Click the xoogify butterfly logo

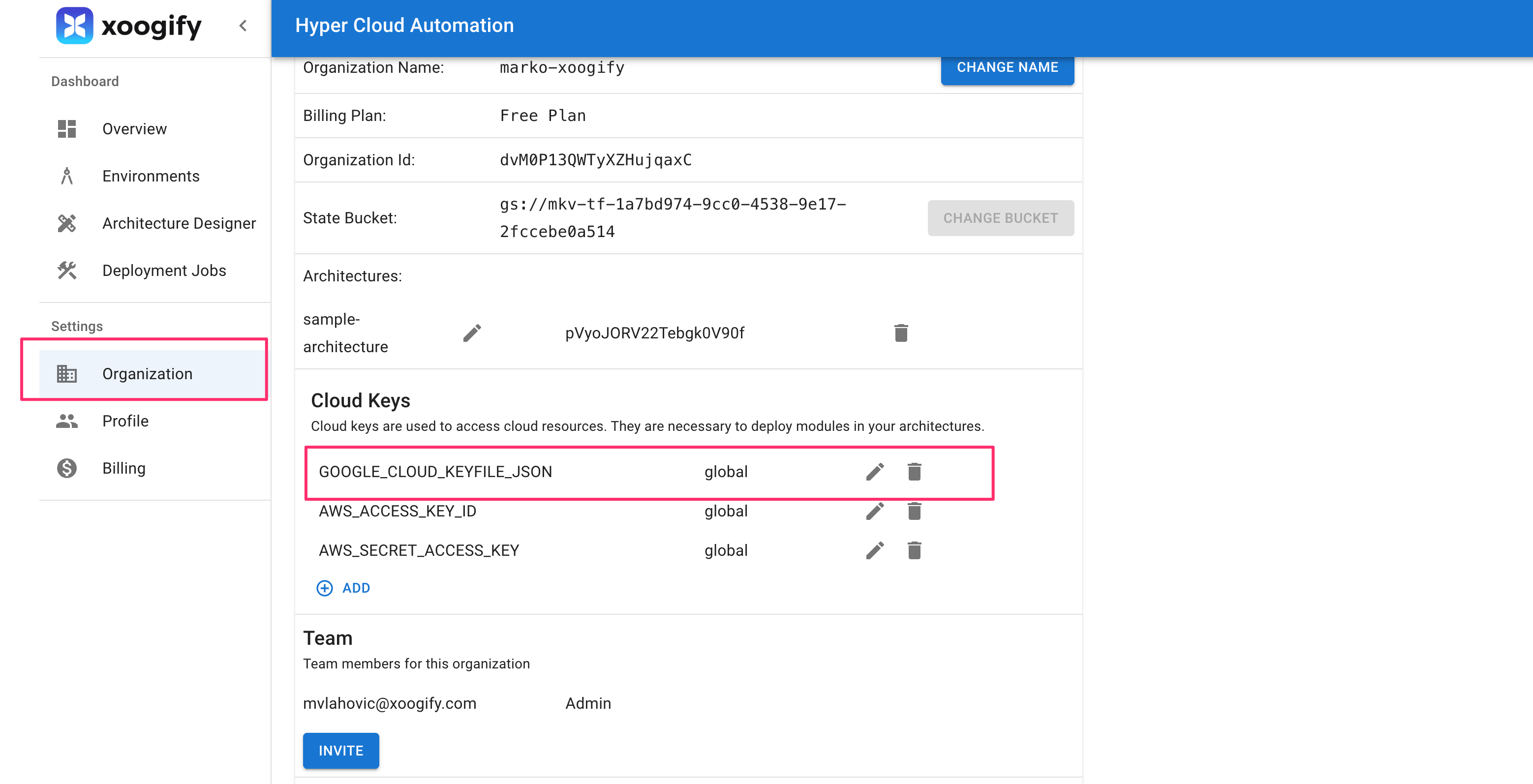74,26
